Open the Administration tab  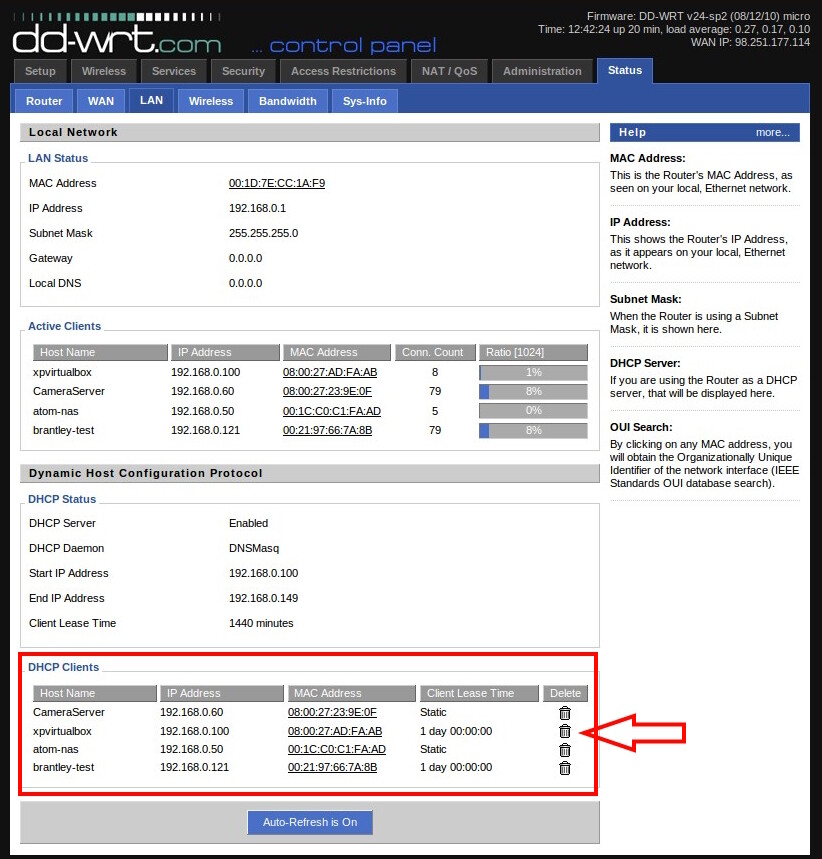[x=542, y=71]
